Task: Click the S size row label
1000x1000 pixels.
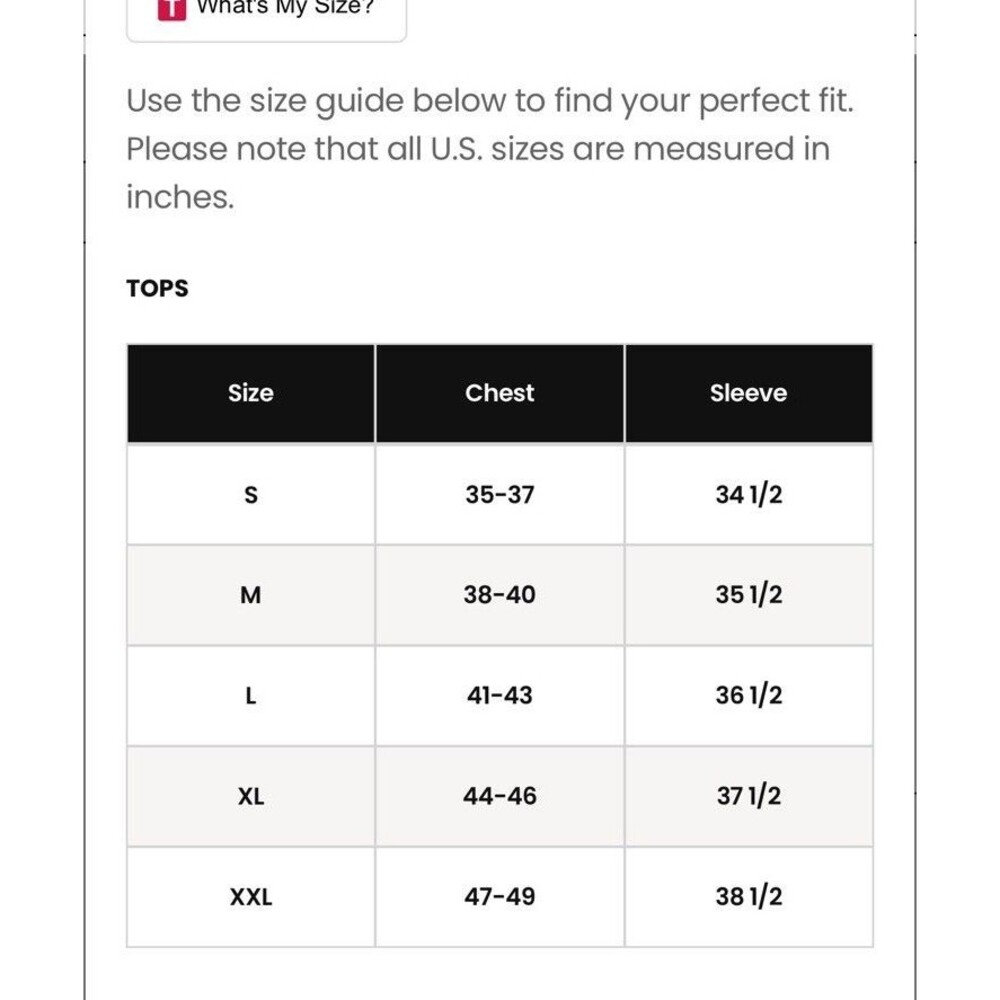Action: coord(251,494)
